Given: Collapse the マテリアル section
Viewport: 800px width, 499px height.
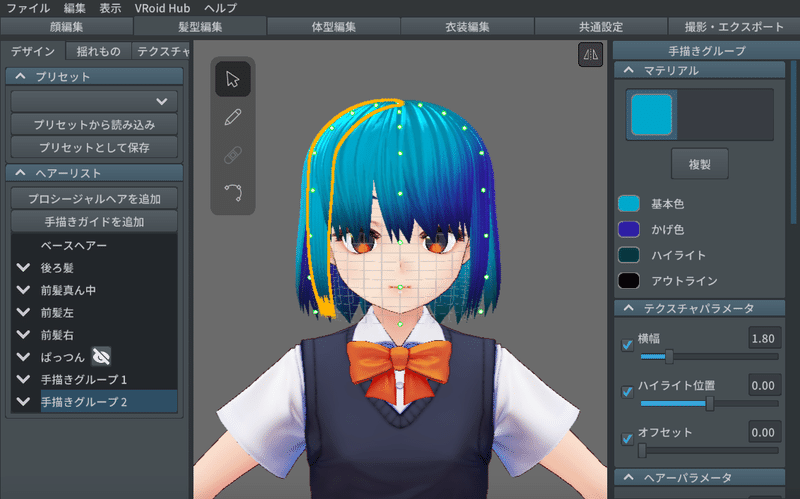Looking at the screenshot, I should point(629,70).
